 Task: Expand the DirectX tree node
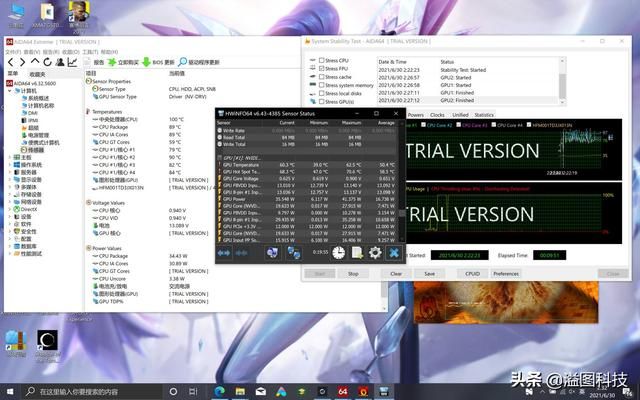10,209
